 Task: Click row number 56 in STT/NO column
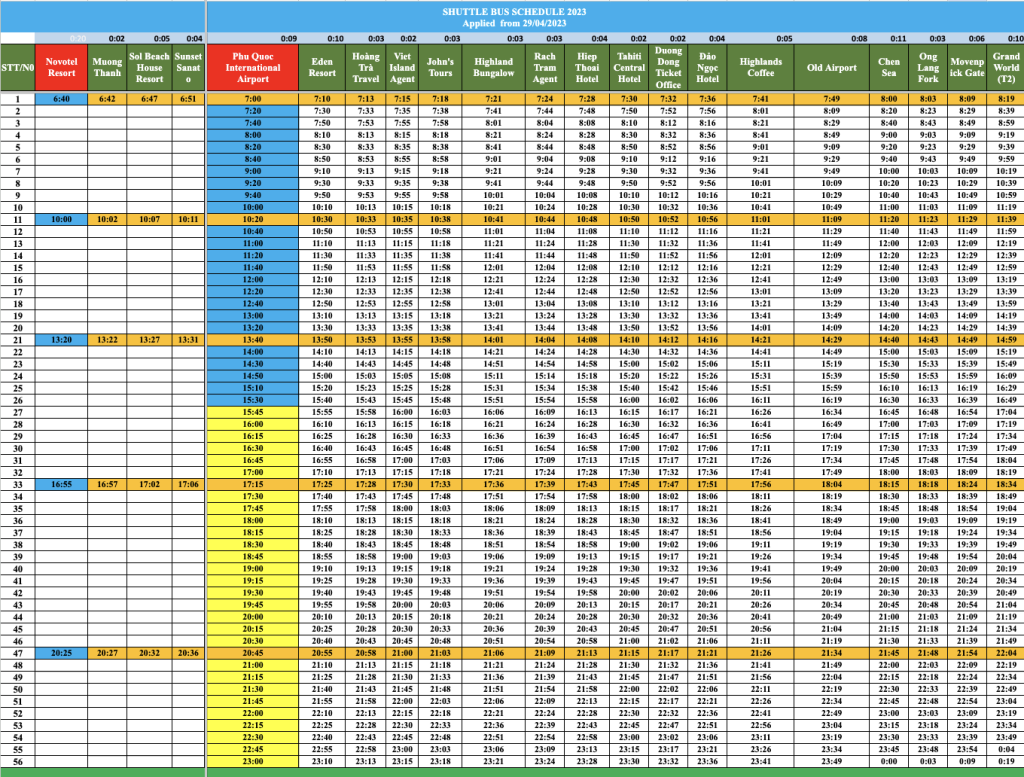(x=18, y=761)
